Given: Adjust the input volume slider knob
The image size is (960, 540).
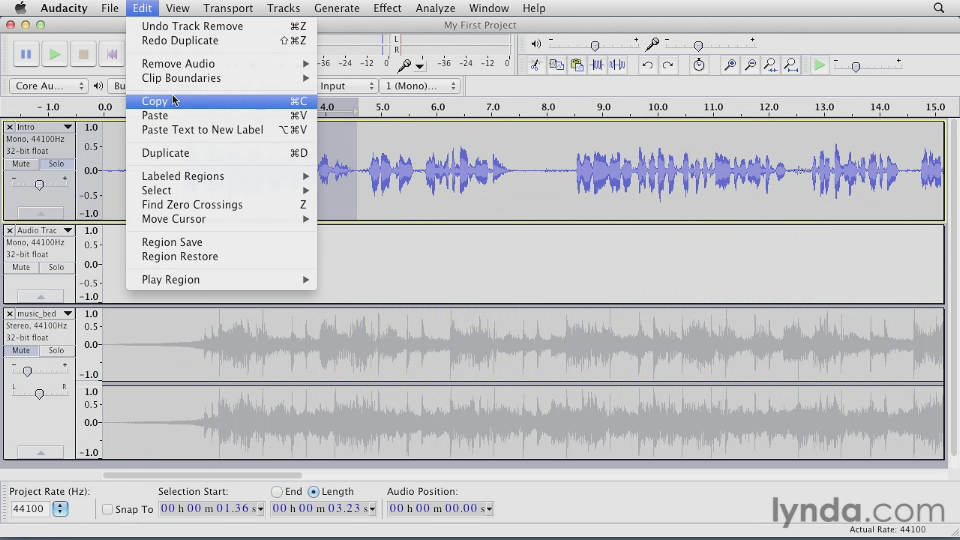Looking at the screenshot, I should (x=698, y=46).
